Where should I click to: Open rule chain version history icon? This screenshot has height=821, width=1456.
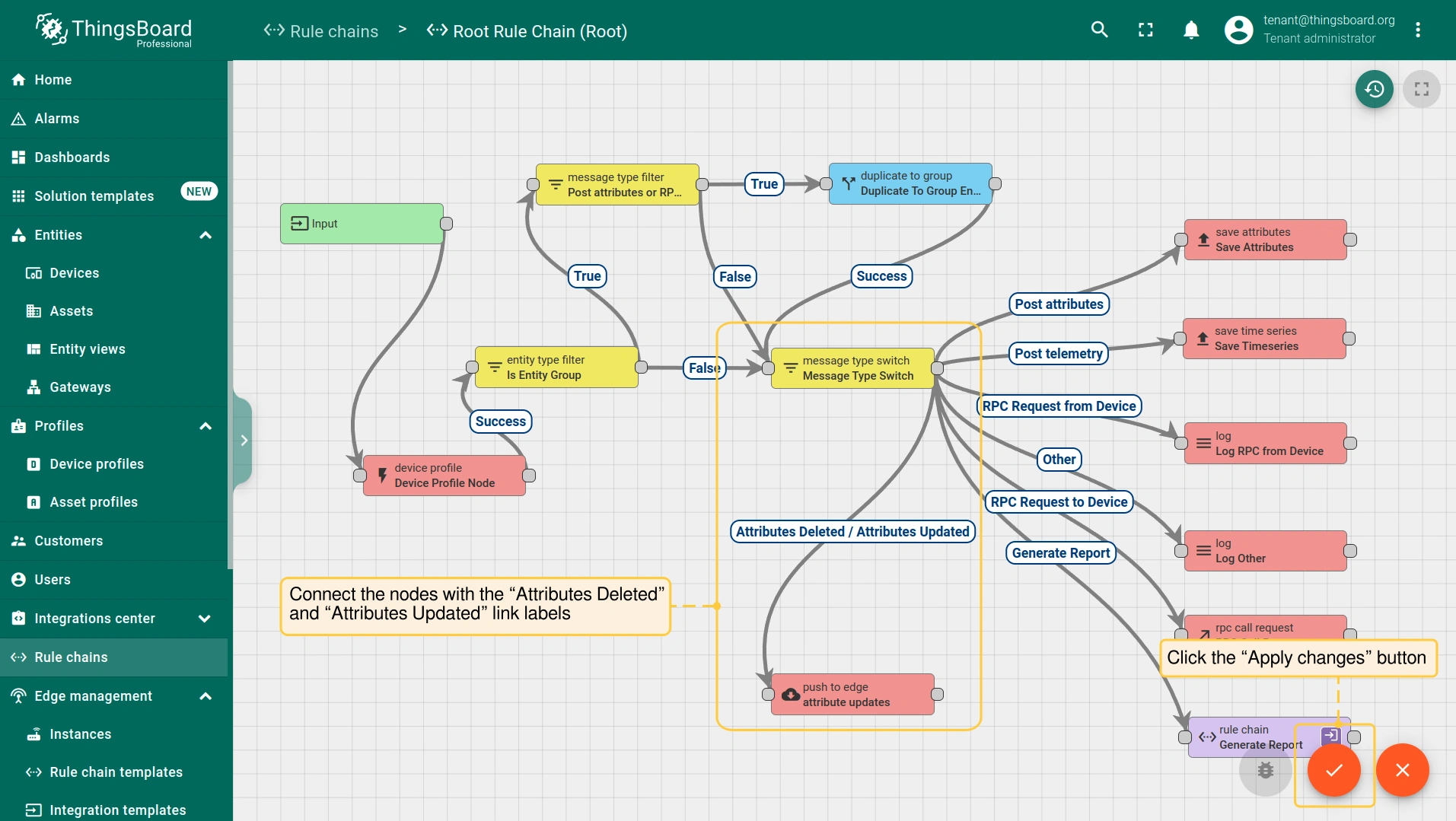1374,89
